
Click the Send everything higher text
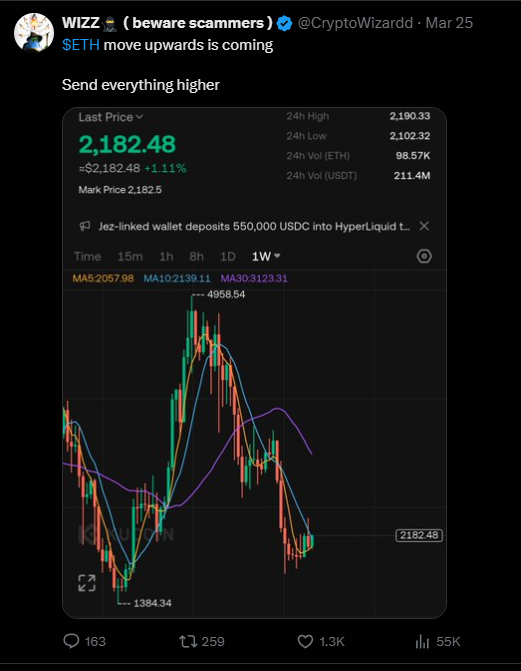(140, 85)
